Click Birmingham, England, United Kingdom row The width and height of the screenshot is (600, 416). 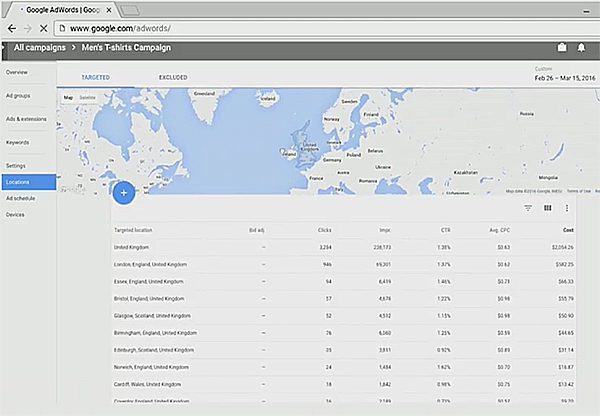click(344, 333)
